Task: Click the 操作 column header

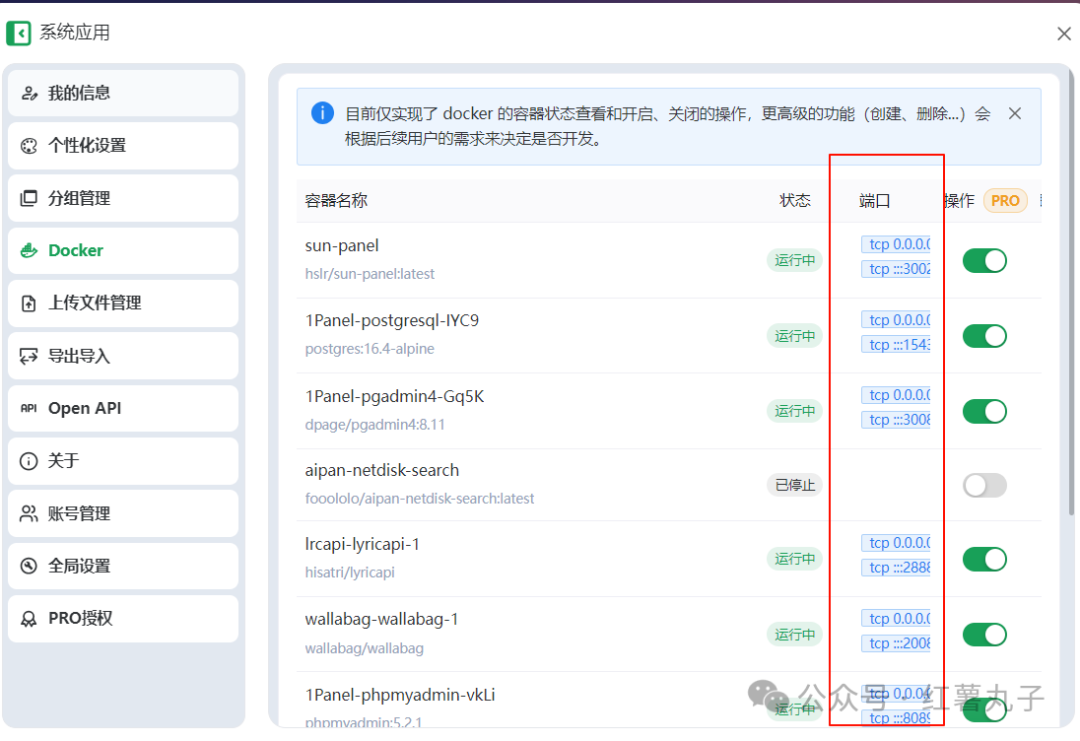Action: pyautogui.click(x=959, y=200)
